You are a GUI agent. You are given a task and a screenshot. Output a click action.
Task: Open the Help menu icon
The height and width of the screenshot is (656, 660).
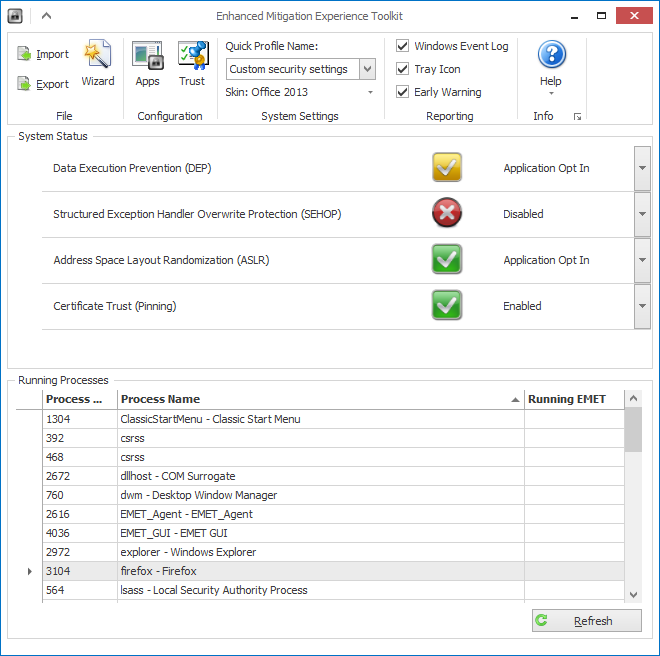pyautogui.click(x=551, y=54)
